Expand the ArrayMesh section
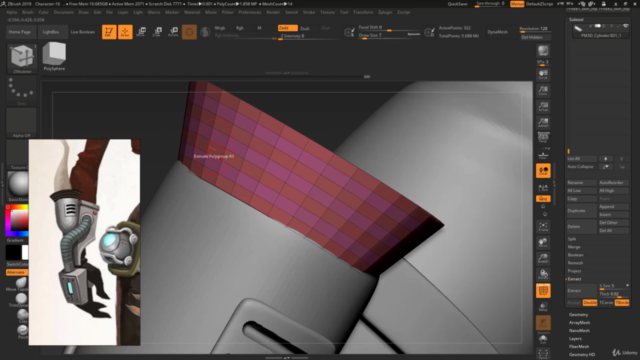640x360 pixels. [580, 322]
